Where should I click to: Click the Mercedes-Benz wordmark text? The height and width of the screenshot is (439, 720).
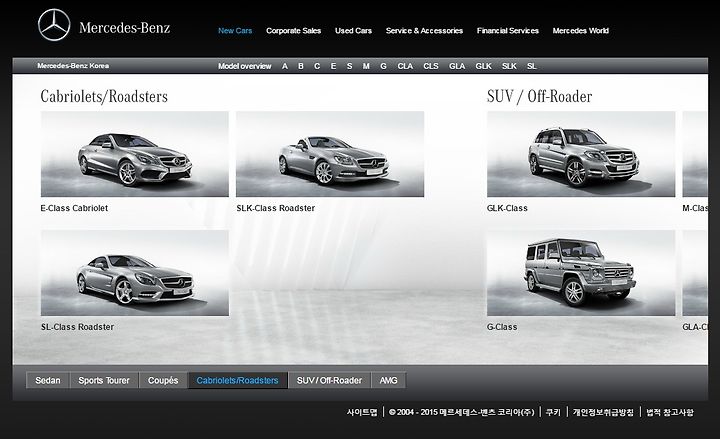click(124, 28)
